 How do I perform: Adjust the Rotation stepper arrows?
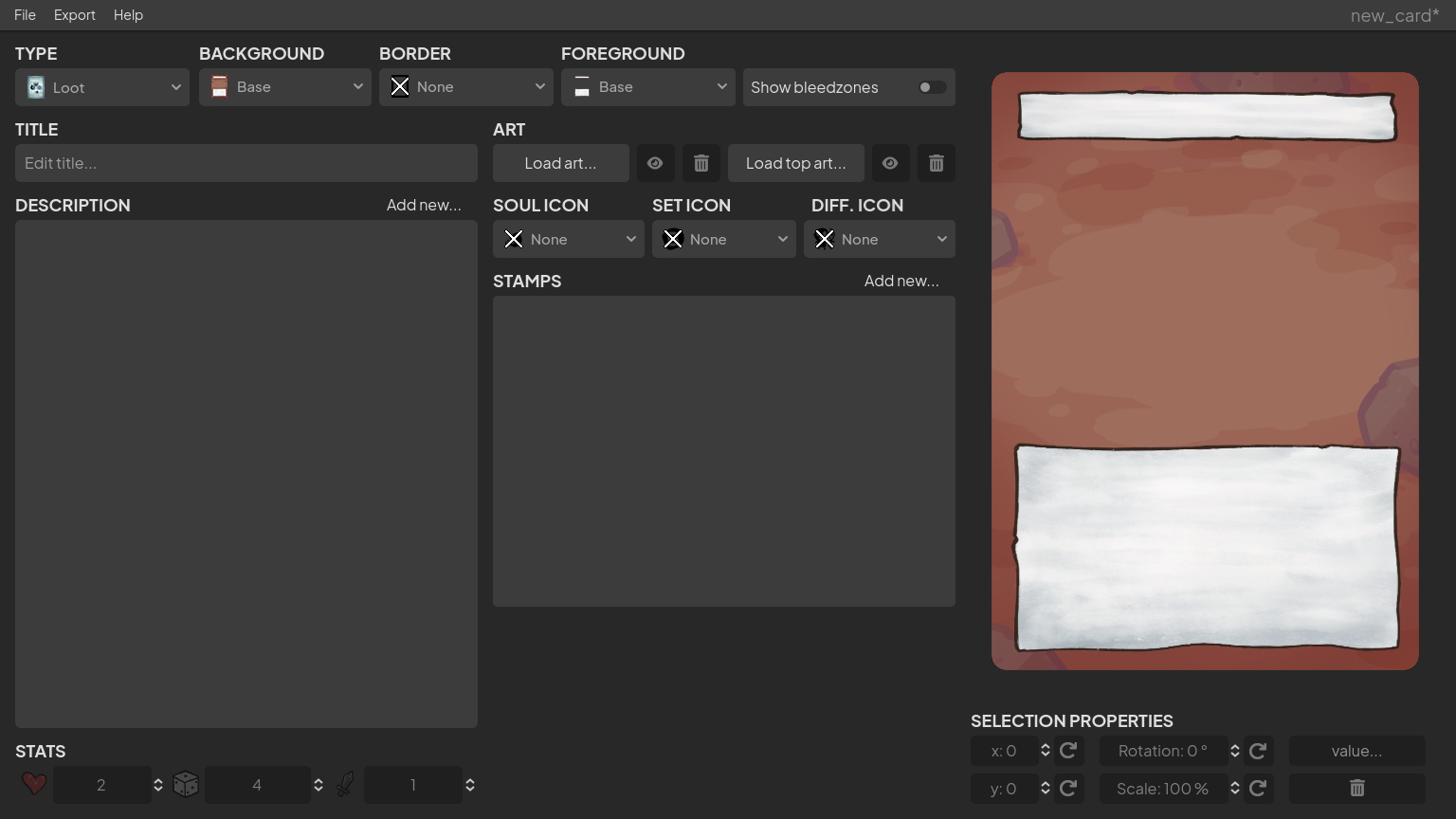pyautogui.click(x=1235, y=751)
